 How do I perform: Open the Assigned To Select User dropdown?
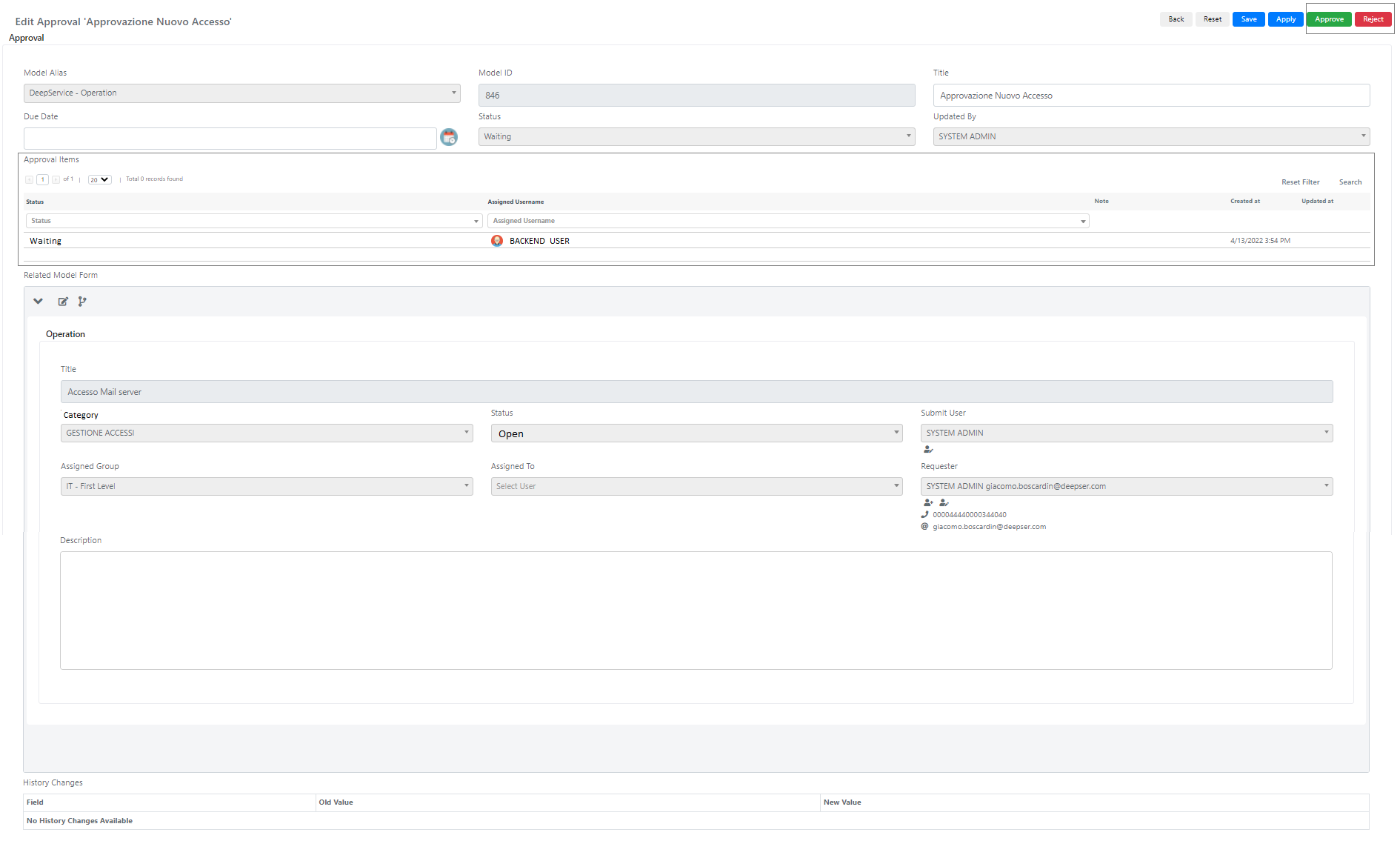tap(697, 487)
